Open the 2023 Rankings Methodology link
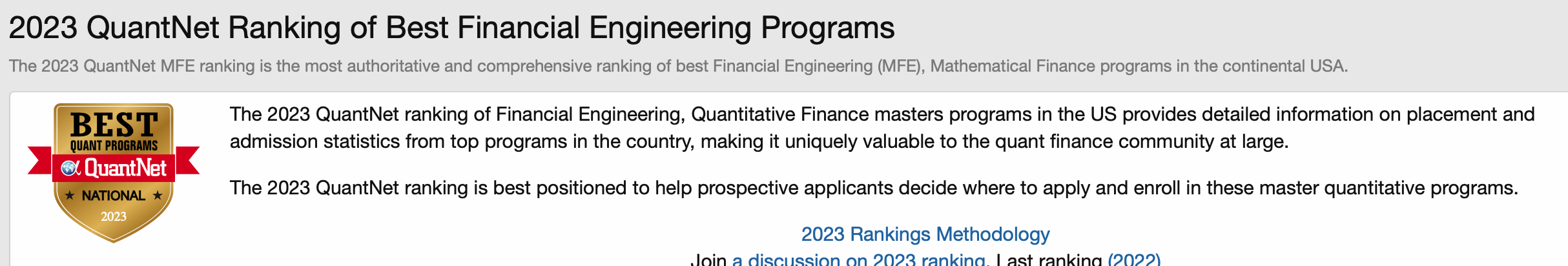This screenshot has height=266, width=1568. pos(925,234)
